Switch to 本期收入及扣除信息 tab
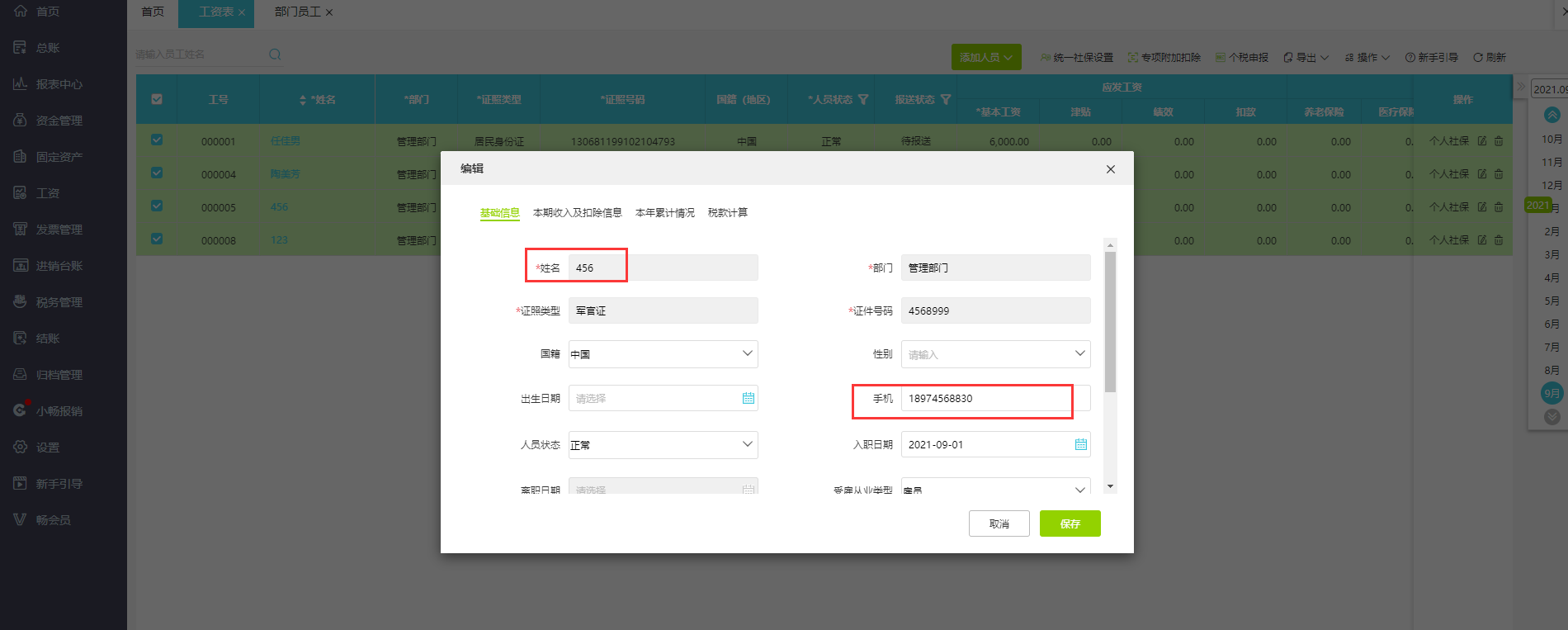The width and height of the screenshot is (1568, 630). coord(577,213)
